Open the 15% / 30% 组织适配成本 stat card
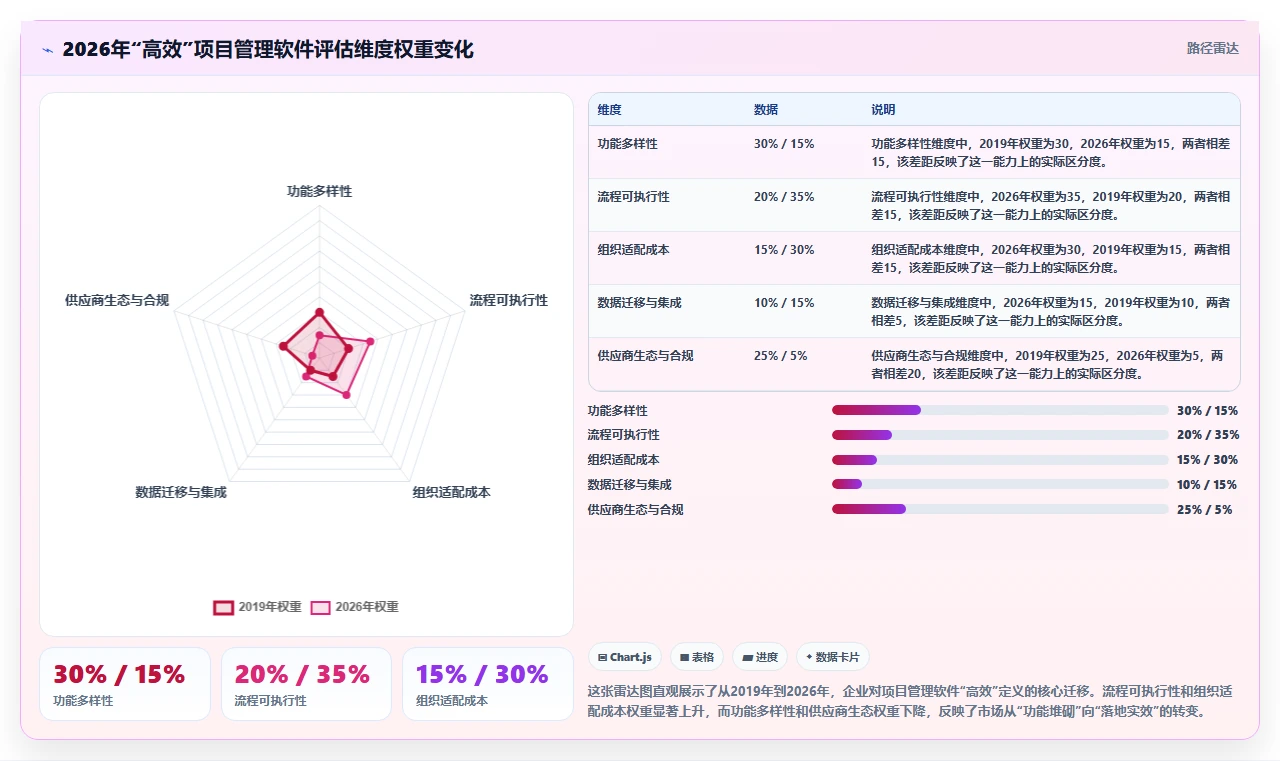This screenshot has height=761, width=1280. (487, 684)
